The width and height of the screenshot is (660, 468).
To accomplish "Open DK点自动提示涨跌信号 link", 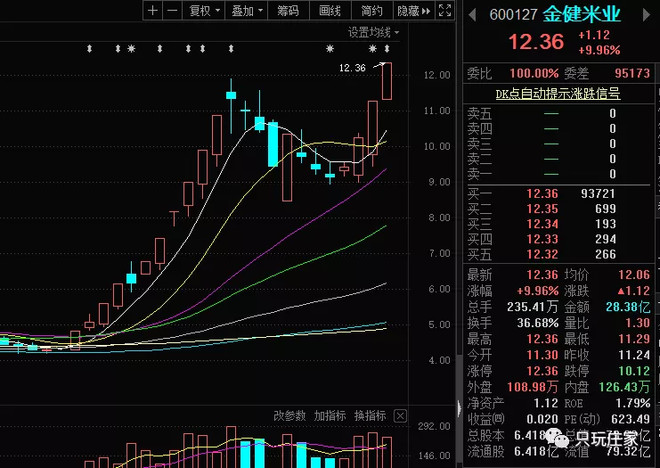I will pyautogui.click(x=558, y=93).
